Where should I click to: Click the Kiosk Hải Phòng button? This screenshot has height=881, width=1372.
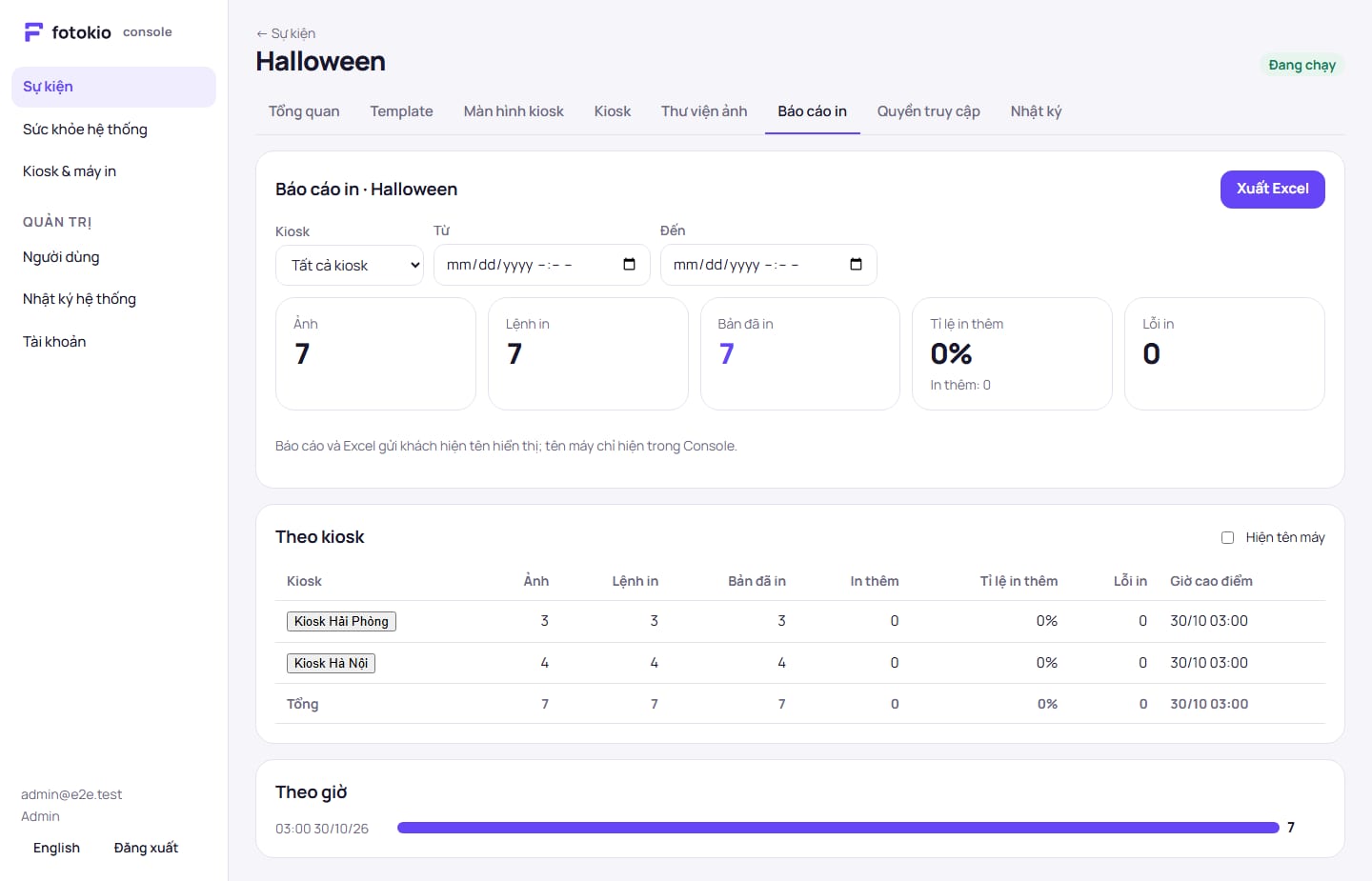[x=341, y=621]
